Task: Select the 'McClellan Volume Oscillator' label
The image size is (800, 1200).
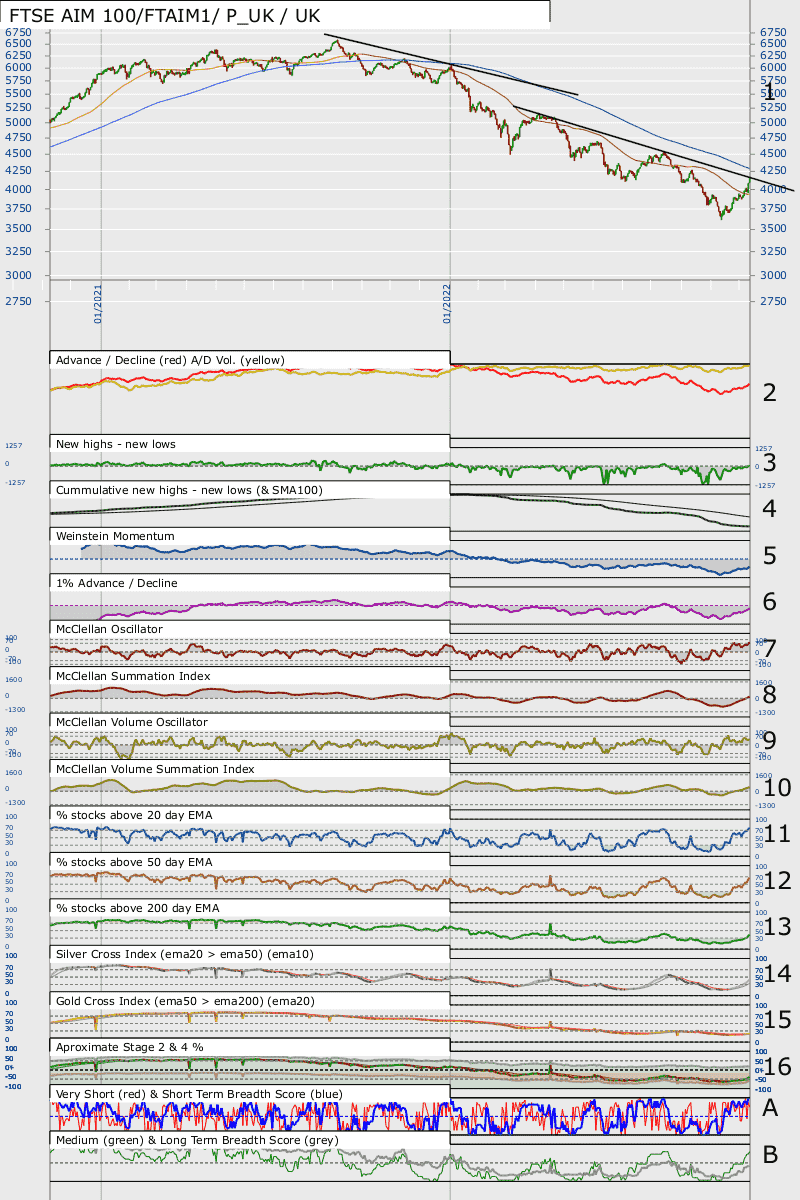Action: pos(131,722)
